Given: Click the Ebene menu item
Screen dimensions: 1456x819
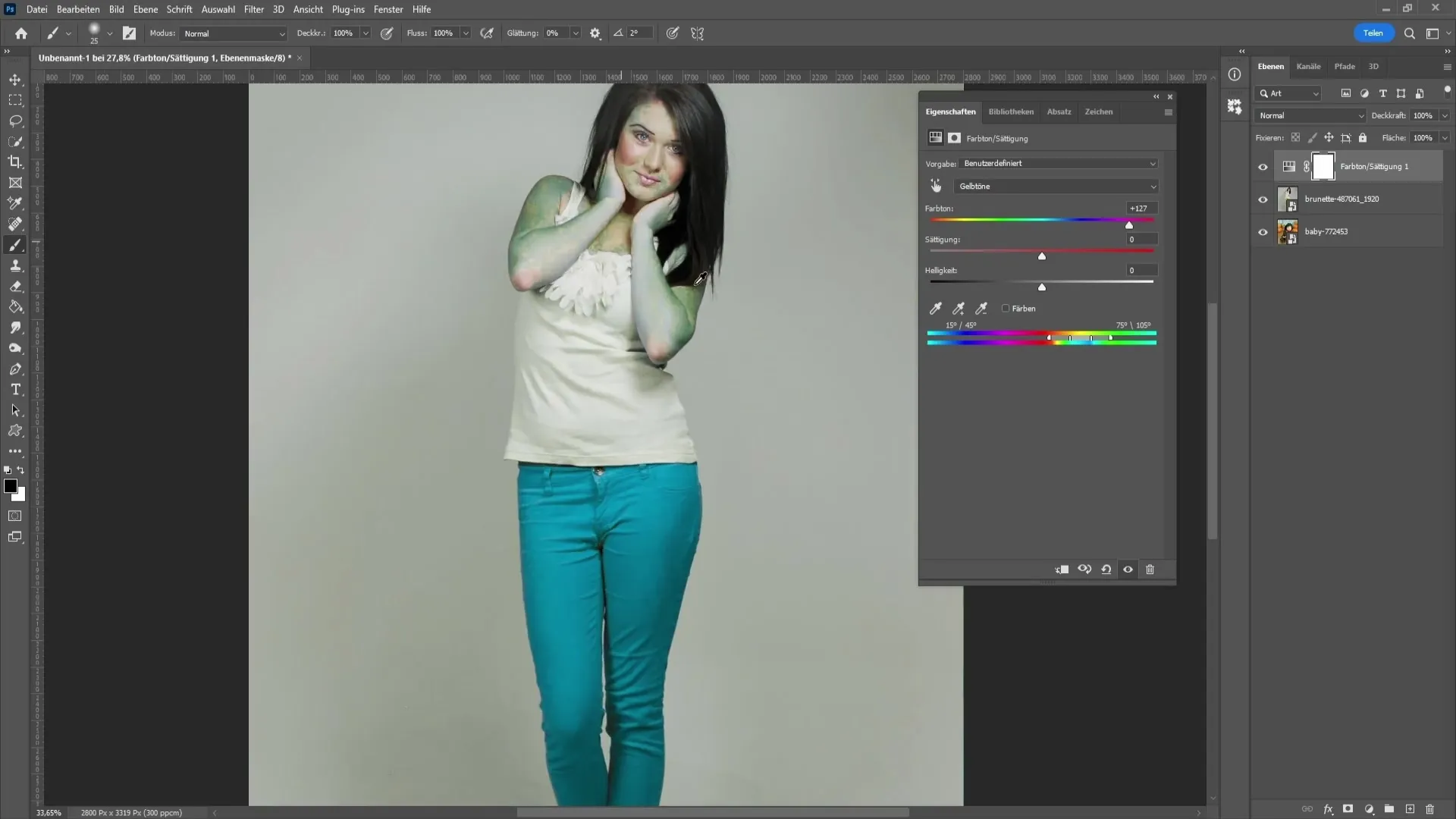Looking at the screenshot, I should click(145, 9).
